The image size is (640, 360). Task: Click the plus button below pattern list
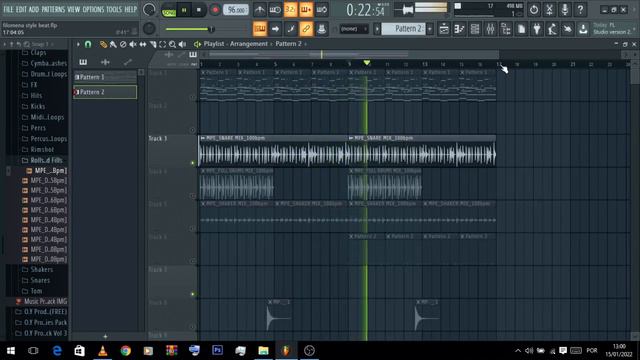105,336
